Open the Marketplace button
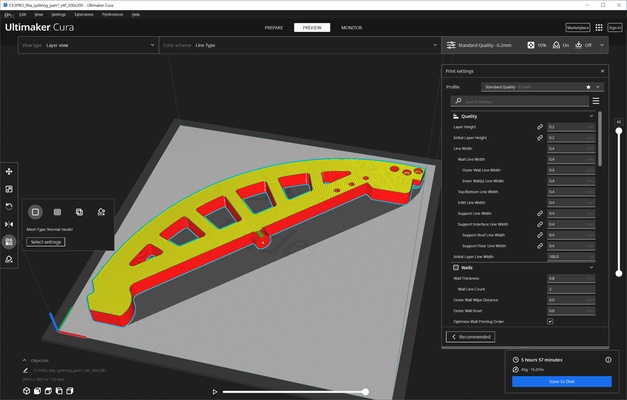 (578, 28)
